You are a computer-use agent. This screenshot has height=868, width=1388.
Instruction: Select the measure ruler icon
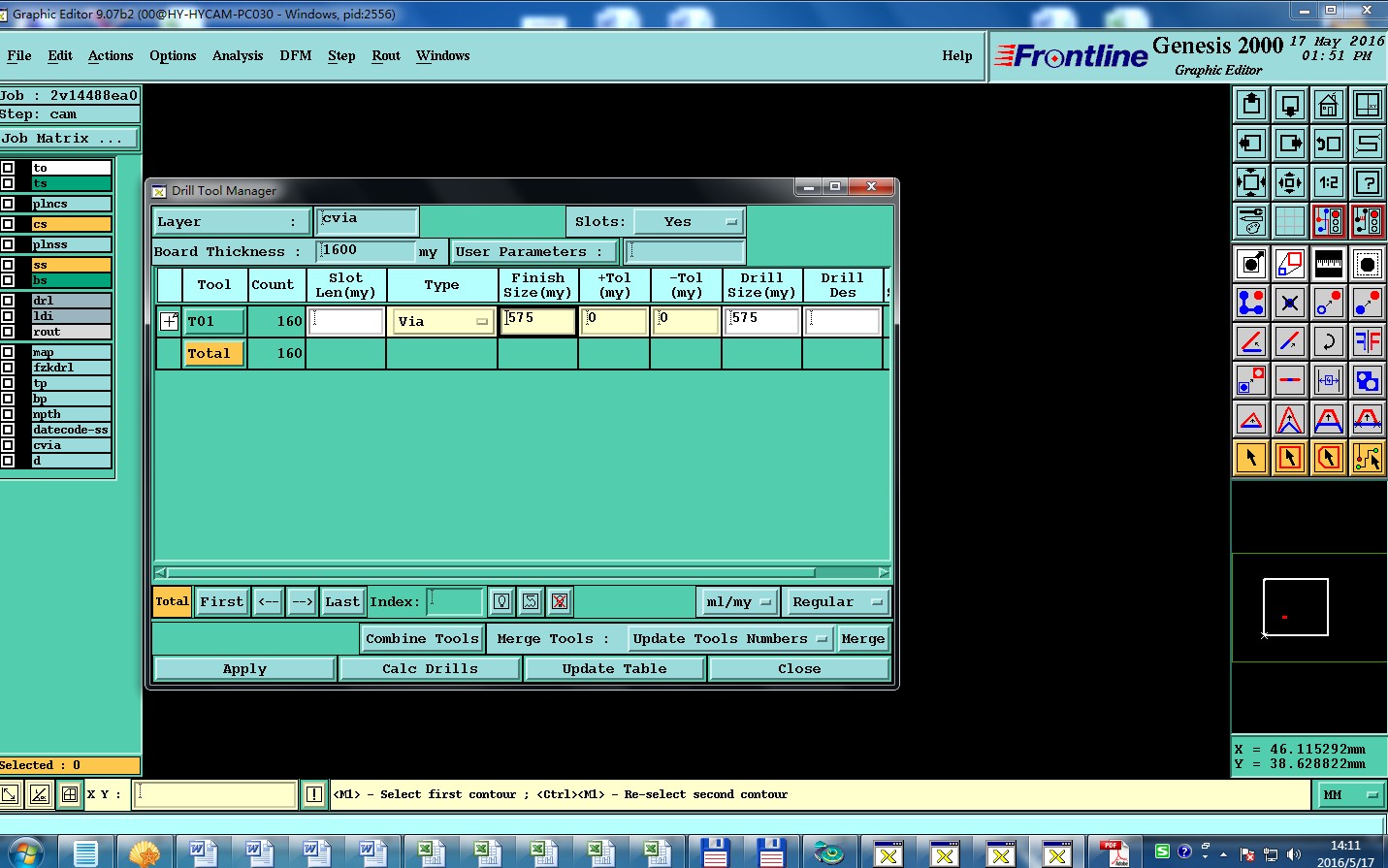[1329, 264]
